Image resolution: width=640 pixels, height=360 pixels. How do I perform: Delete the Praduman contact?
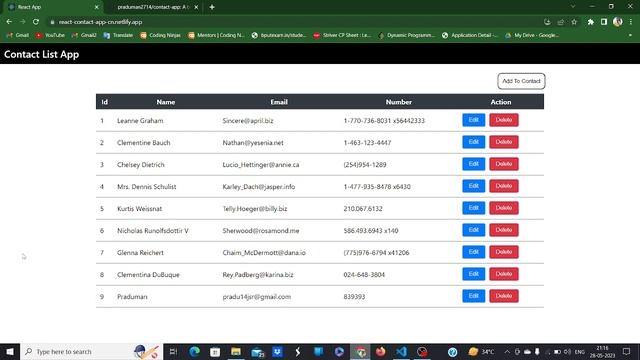click(x=504, y=296)
